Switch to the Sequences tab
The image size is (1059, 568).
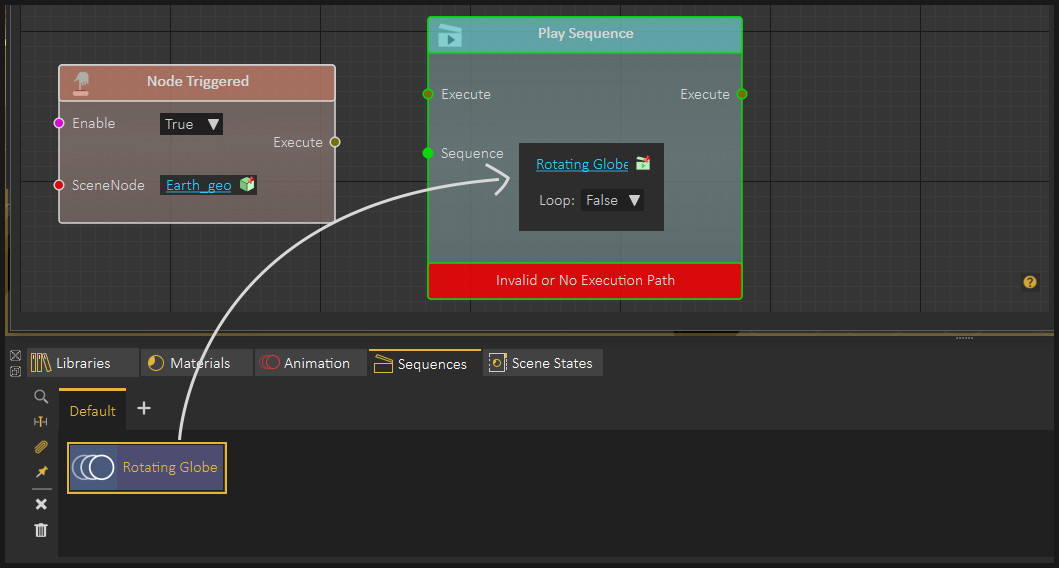pyautogui.click(x=425, y=363)
